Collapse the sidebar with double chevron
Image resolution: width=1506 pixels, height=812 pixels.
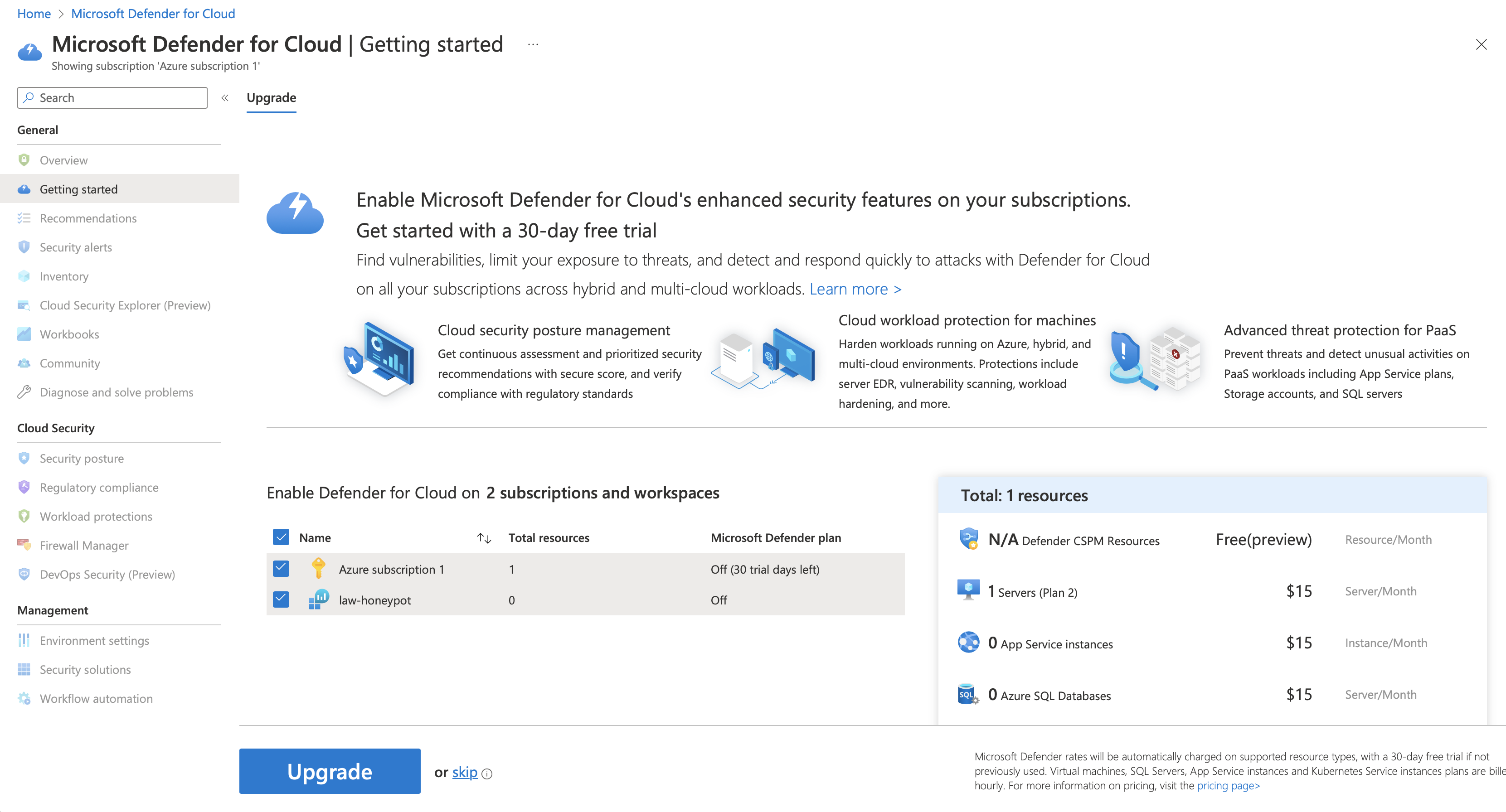(x=225, y=97)
